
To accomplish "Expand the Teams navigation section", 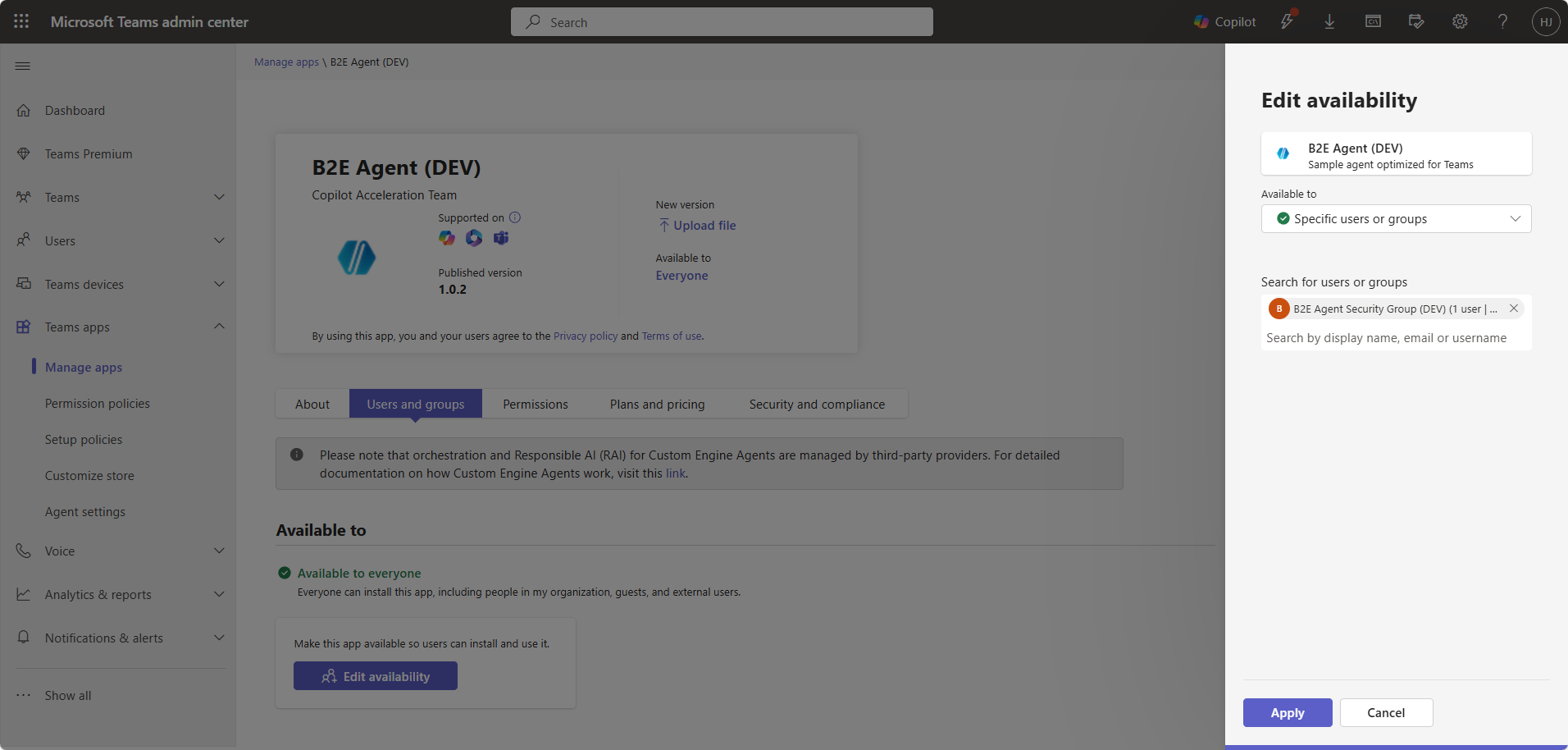I will 219,197.
